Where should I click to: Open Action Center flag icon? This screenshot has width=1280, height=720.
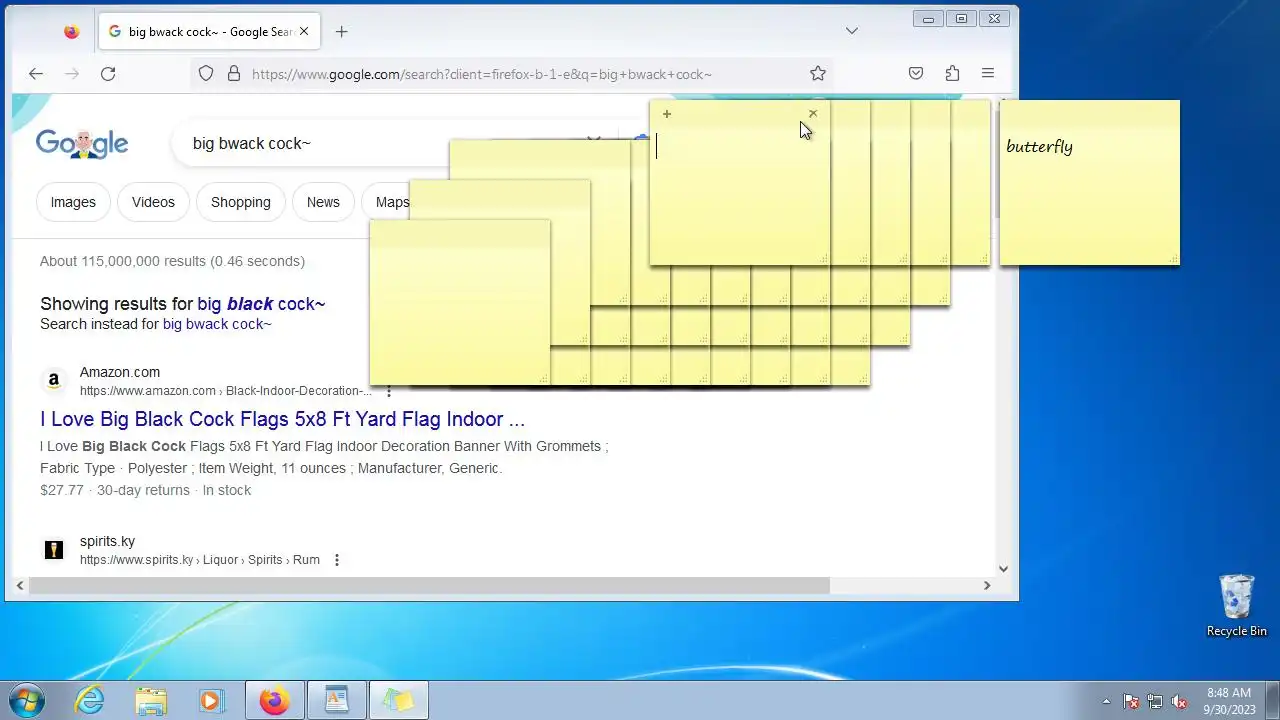pos(1131,701)
